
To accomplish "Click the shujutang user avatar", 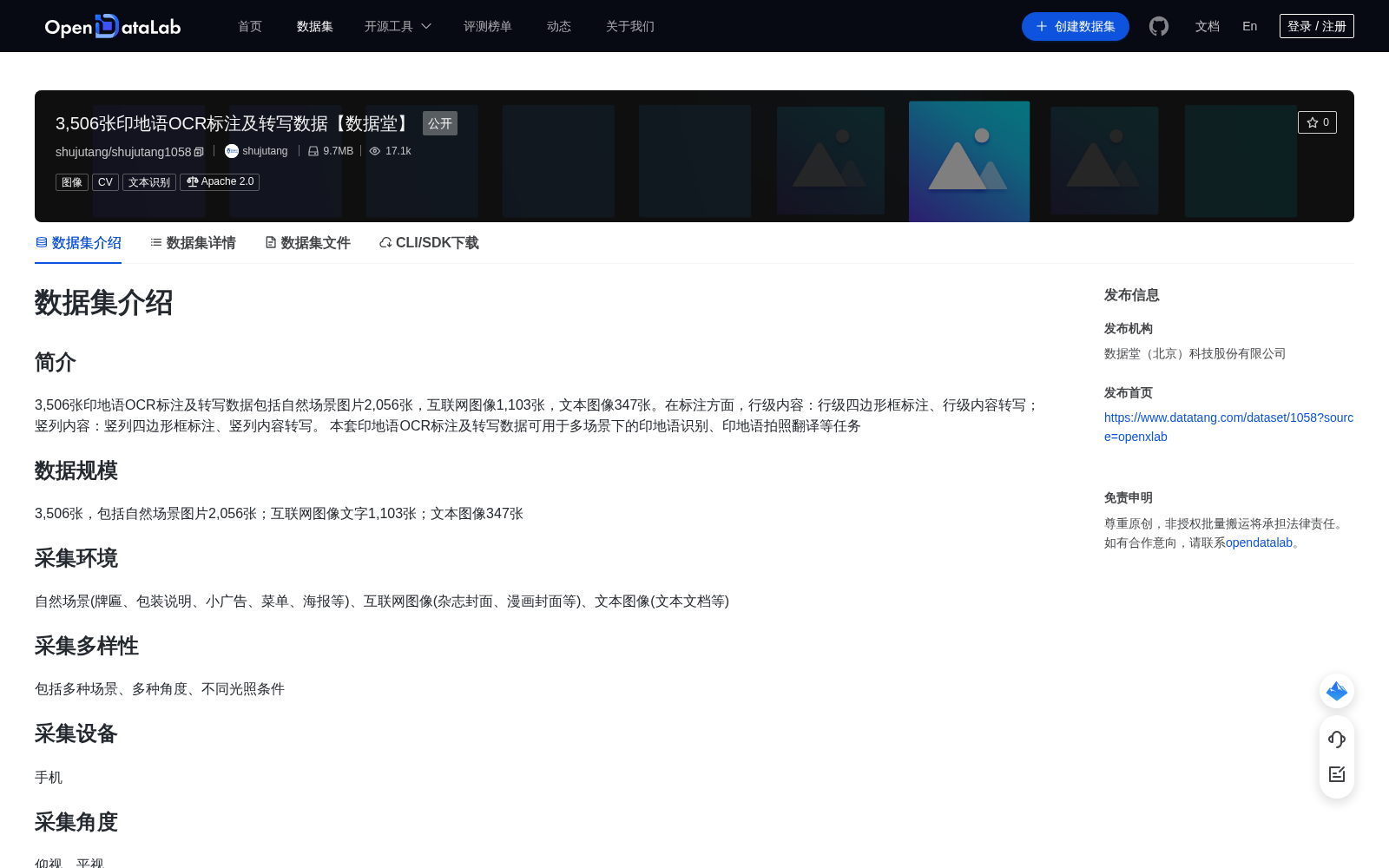I will coord(232,151).
